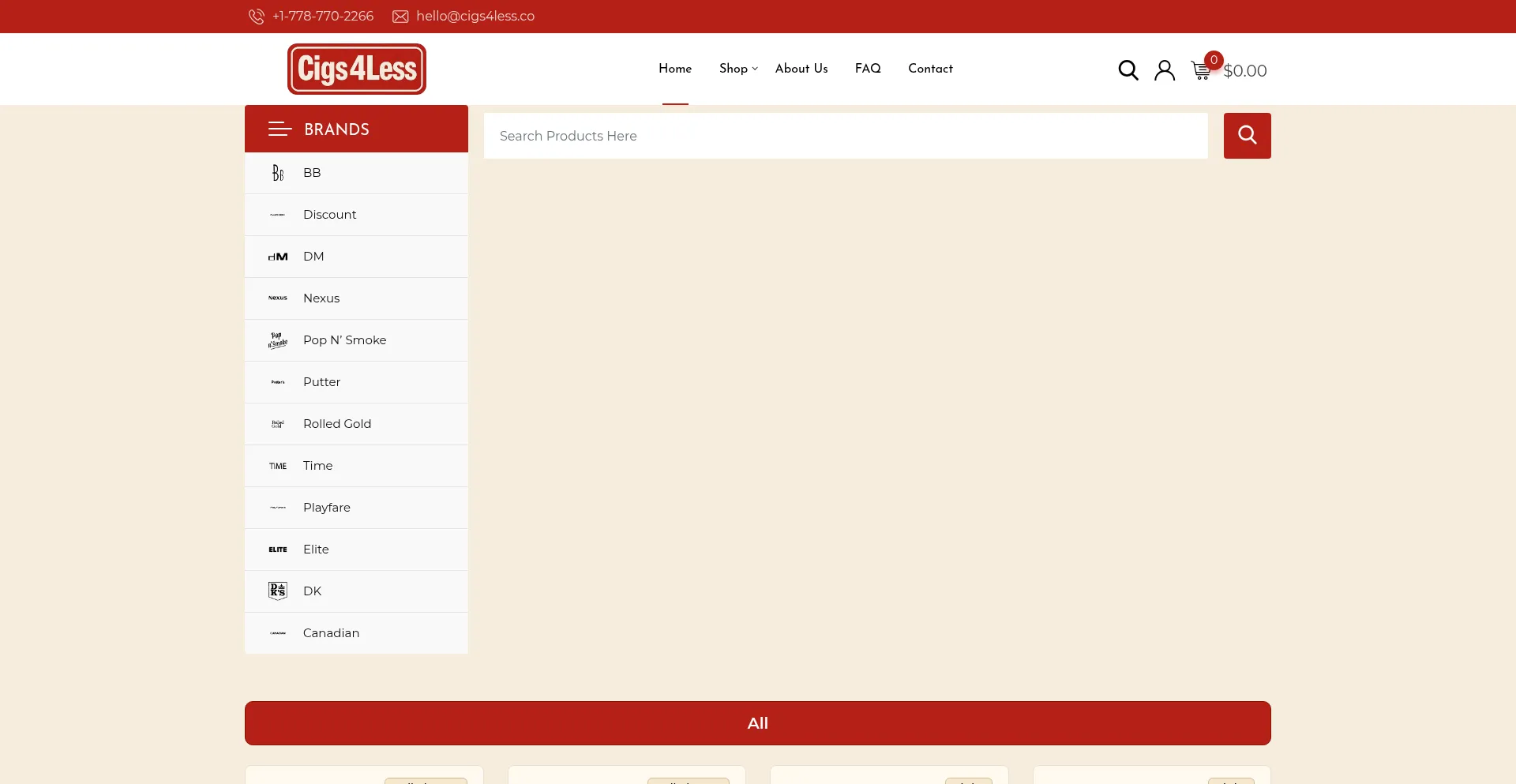1516x784 pixels.
Task: Open the Discount brand link
Action: [330, 215]
